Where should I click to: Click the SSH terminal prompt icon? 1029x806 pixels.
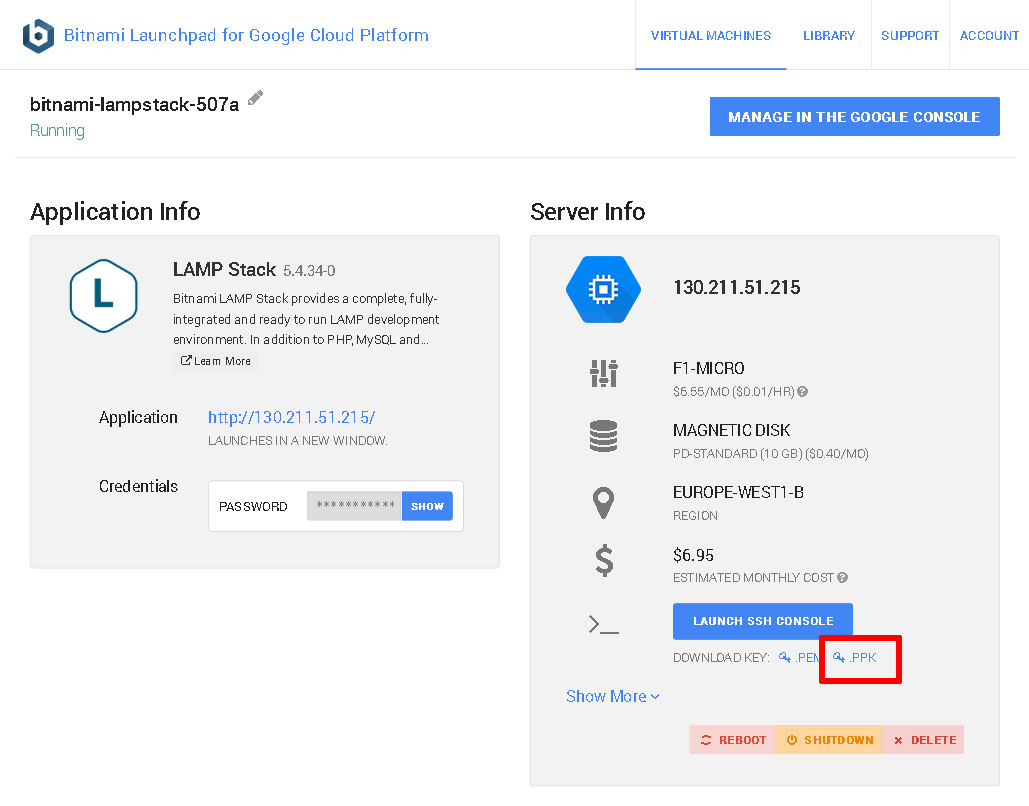[603, 624]
